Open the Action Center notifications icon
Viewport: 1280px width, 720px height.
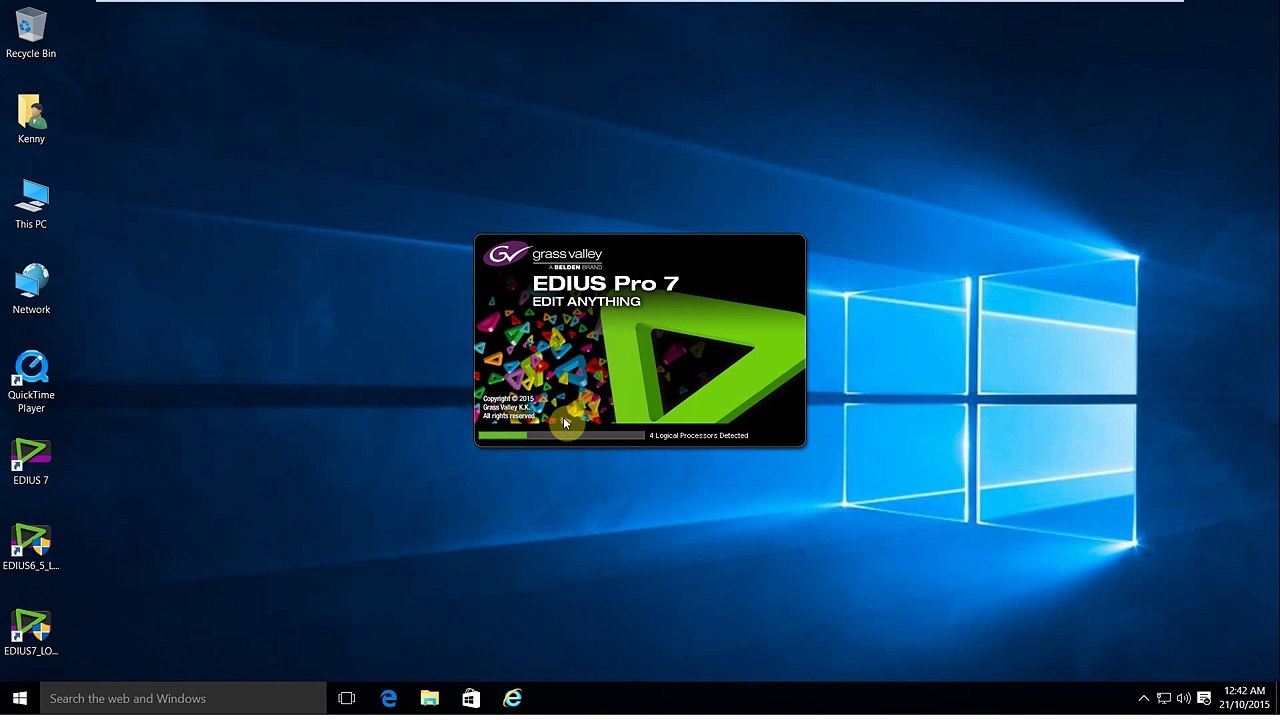pyautogui.click(x=1204, y=698)
